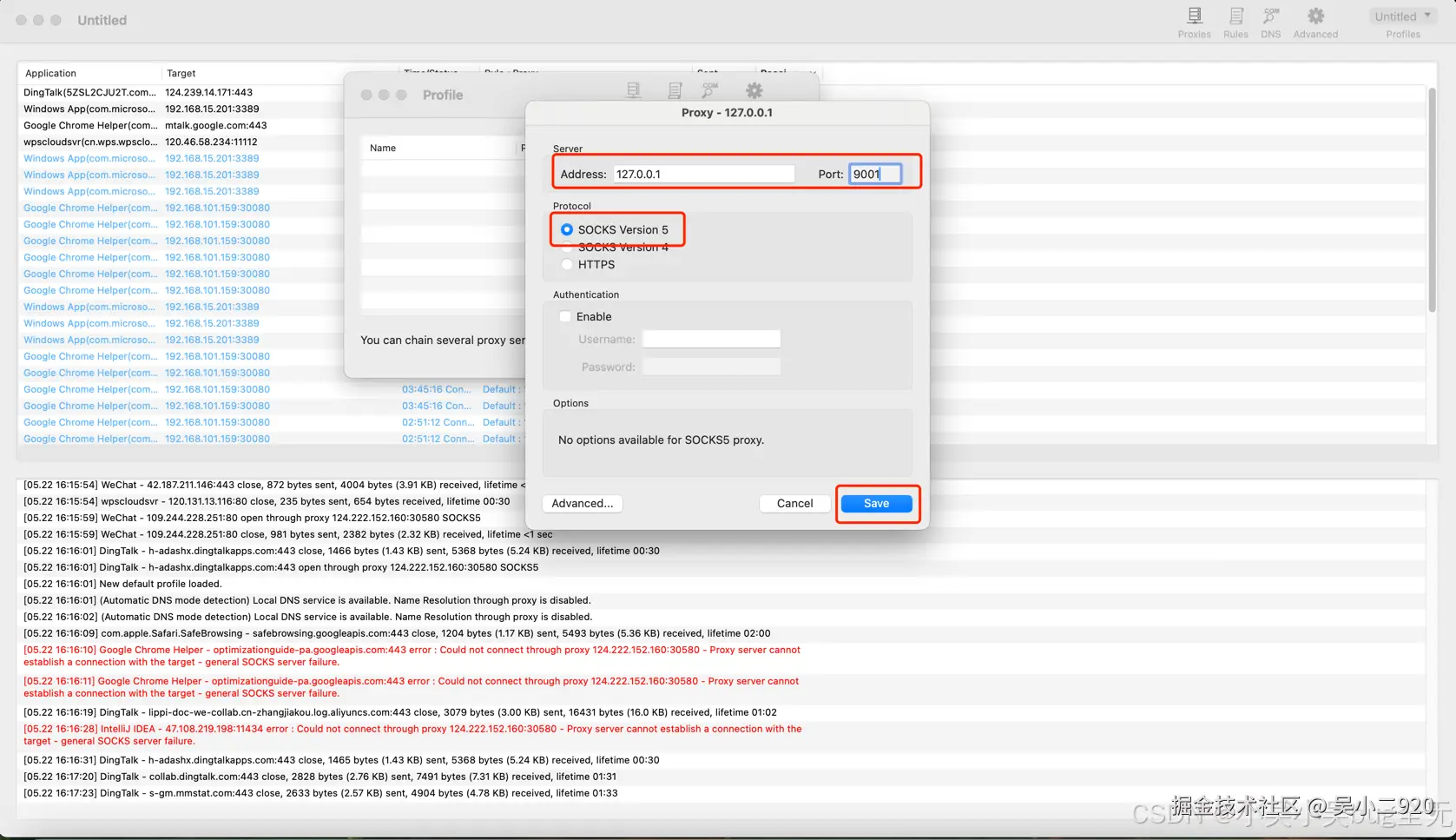Viewport: 1456px width, 840px height.
Task: Click the 'You can chain several proxy' text
Action: [443, 340]
